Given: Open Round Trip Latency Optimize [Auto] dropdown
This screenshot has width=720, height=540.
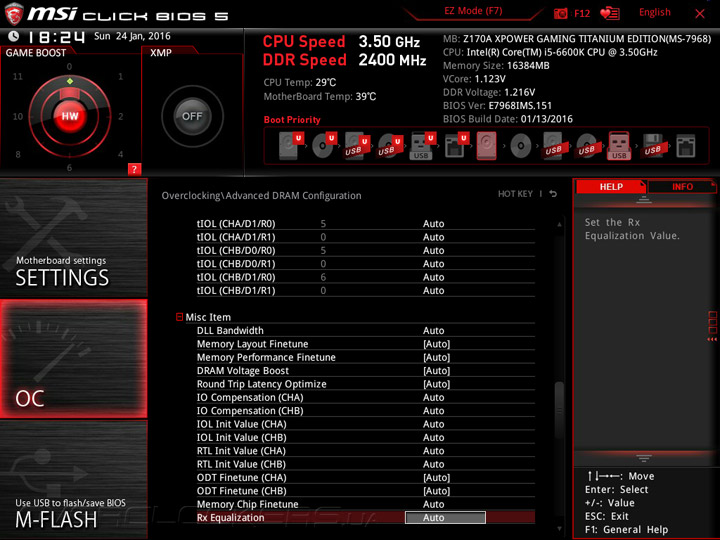Looking at the screenshot, I should pyautogui.click(x=436, y=384).
